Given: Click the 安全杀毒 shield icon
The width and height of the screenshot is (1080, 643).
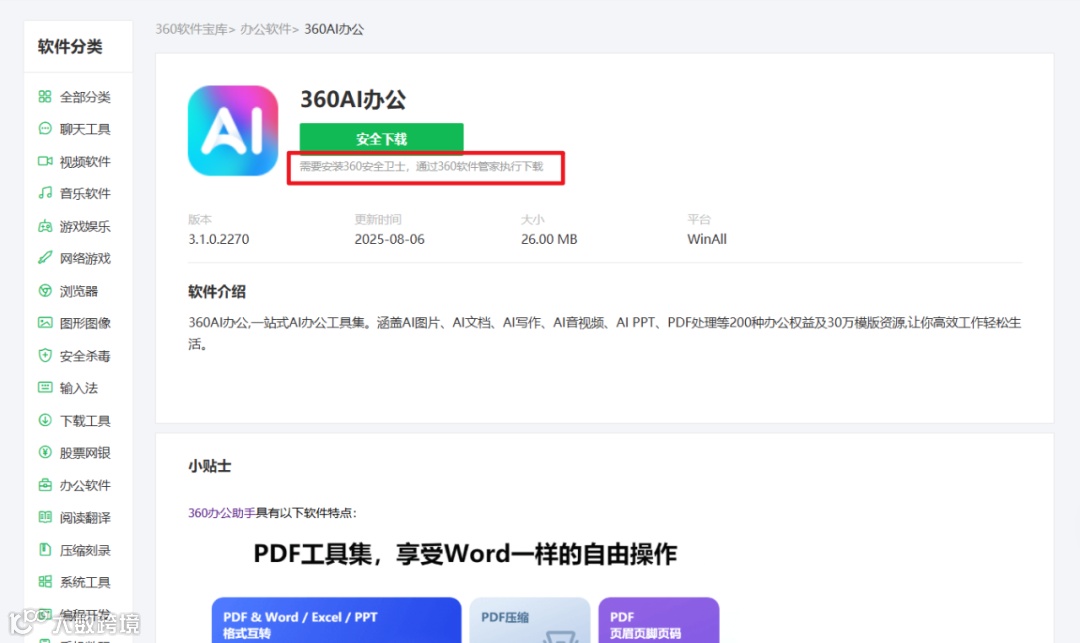Looking at the screenshot, I should [x=45, y=355].
